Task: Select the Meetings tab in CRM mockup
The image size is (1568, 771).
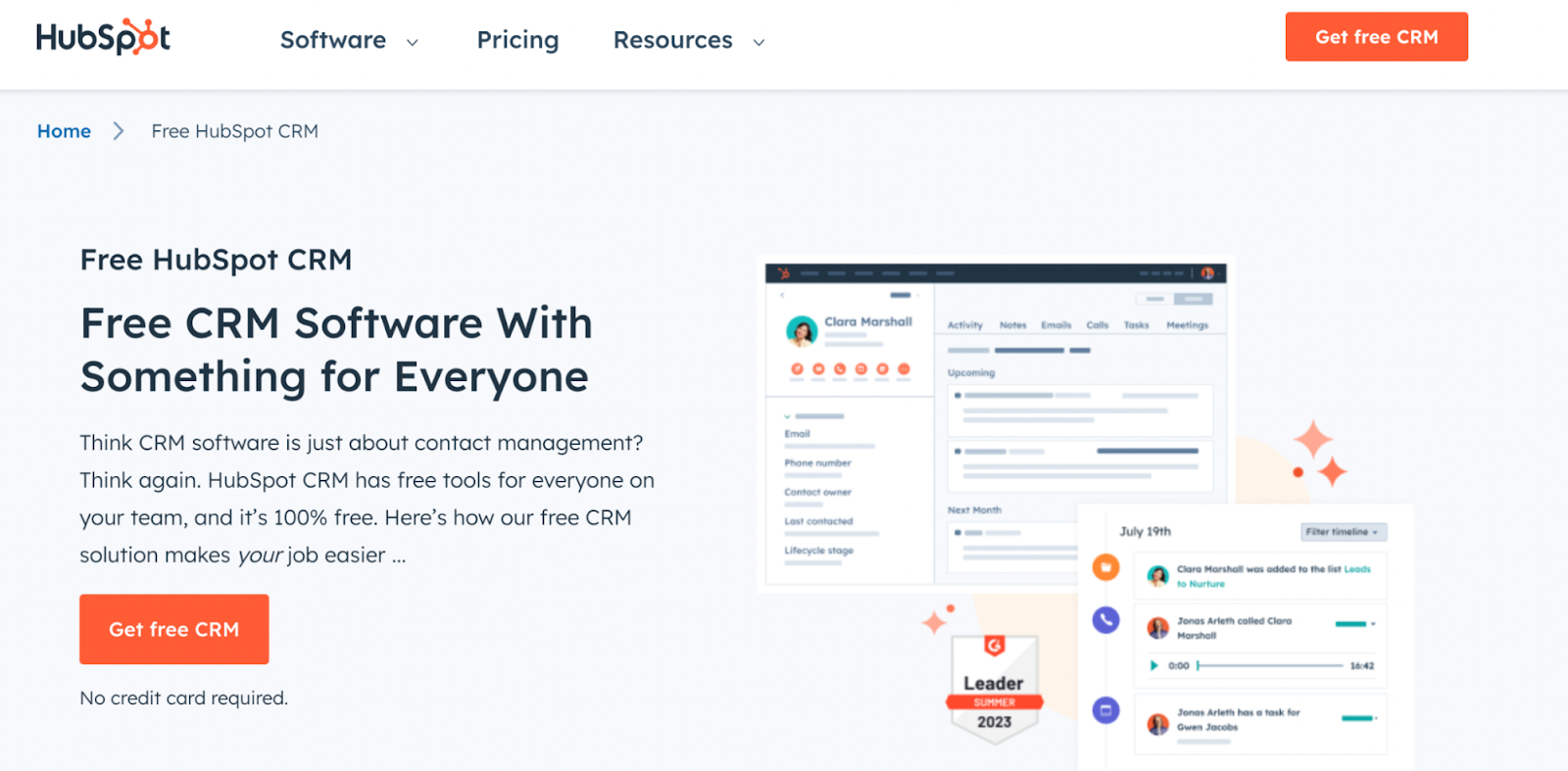Action: pos(1187,325)
